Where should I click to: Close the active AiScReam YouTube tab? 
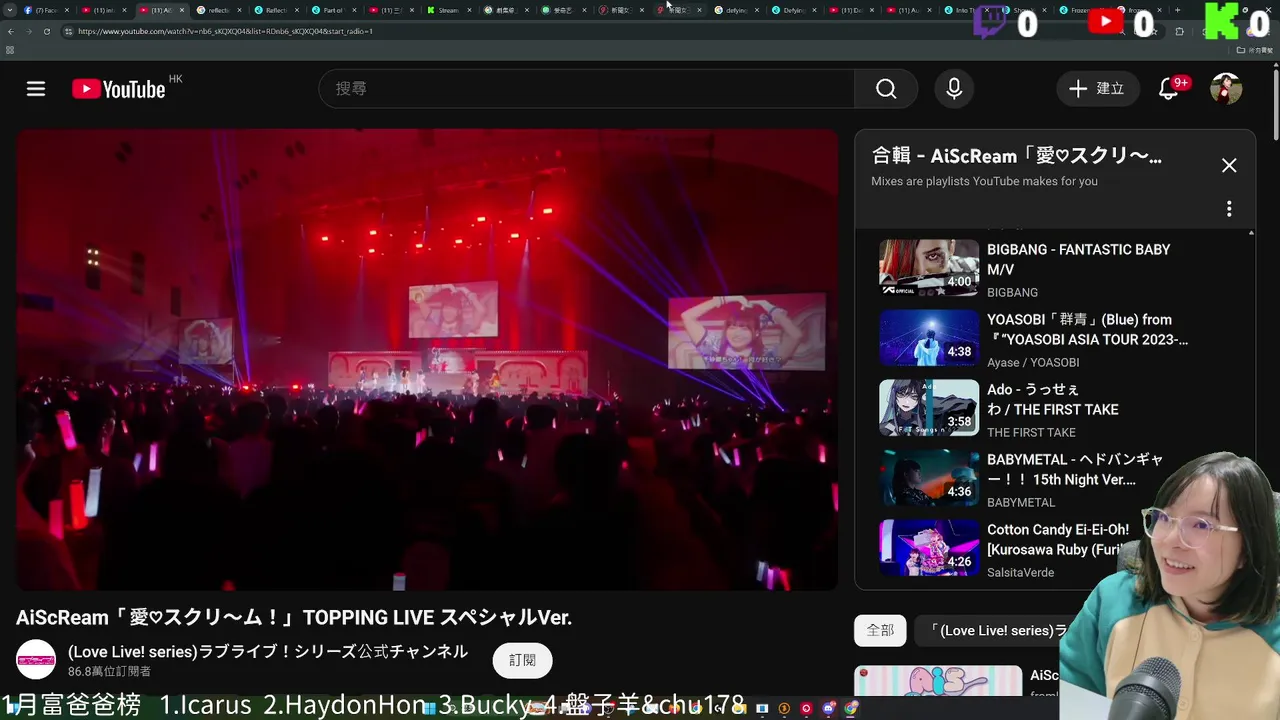tap(181, 10)
